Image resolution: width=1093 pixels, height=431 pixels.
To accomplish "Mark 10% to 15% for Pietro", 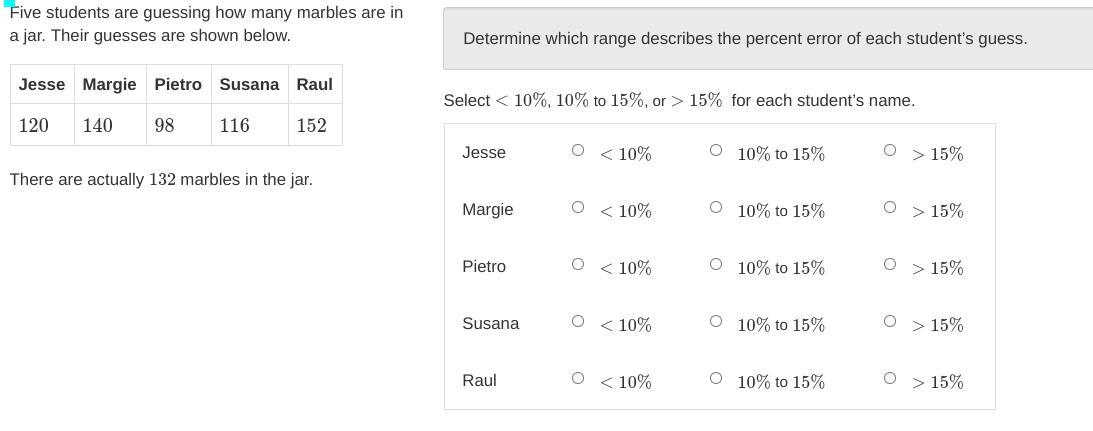I will (715, 265).
